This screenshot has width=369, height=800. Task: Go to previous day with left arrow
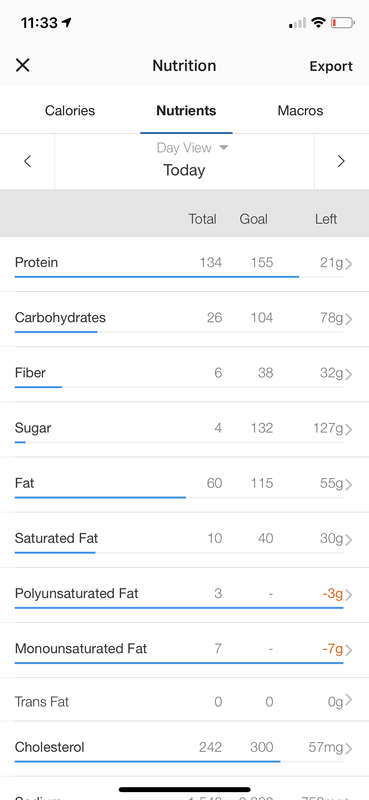[28, 161]
